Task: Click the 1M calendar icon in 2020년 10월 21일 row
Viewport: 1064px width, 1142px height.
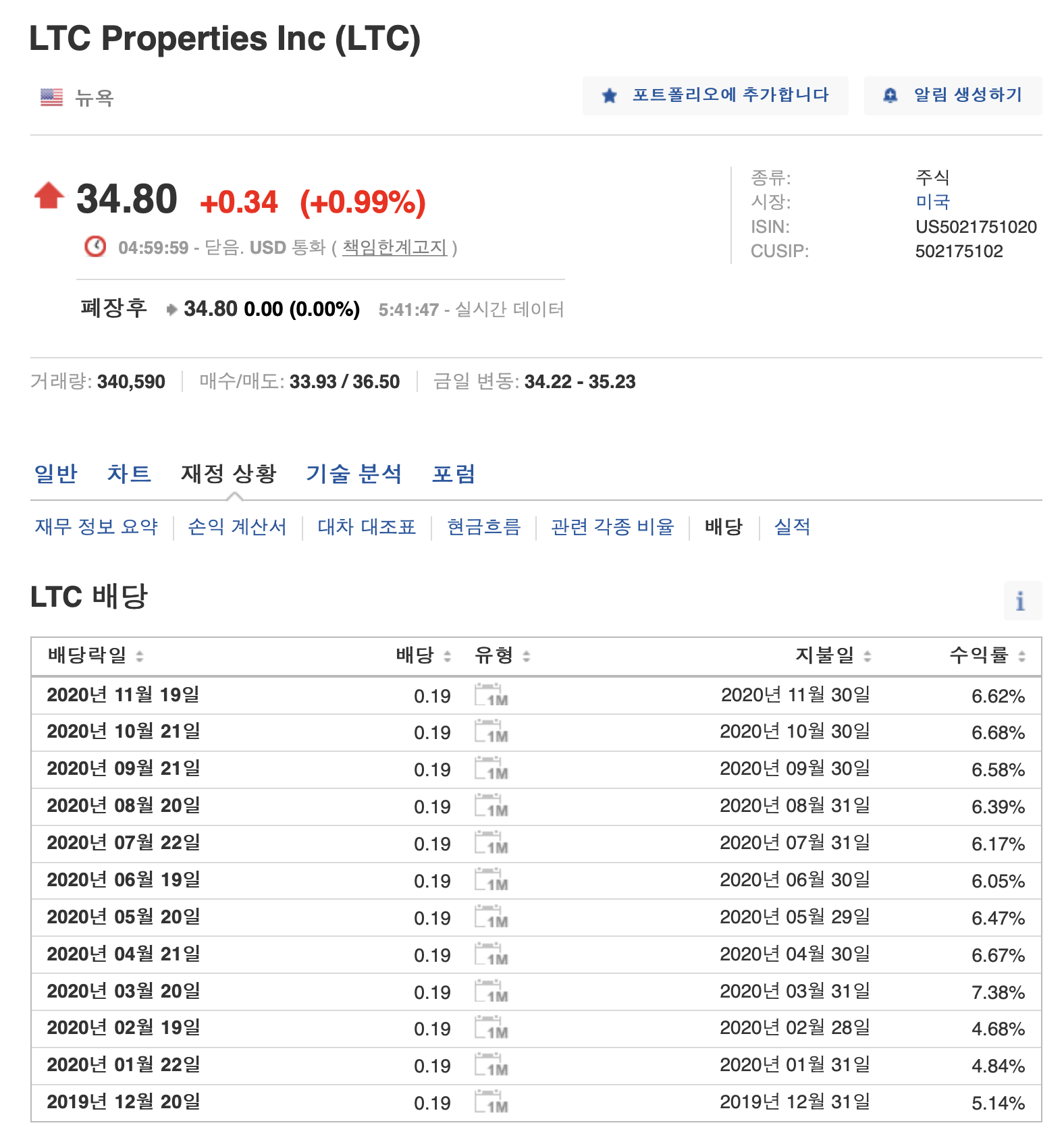Action: pos(491,732)
